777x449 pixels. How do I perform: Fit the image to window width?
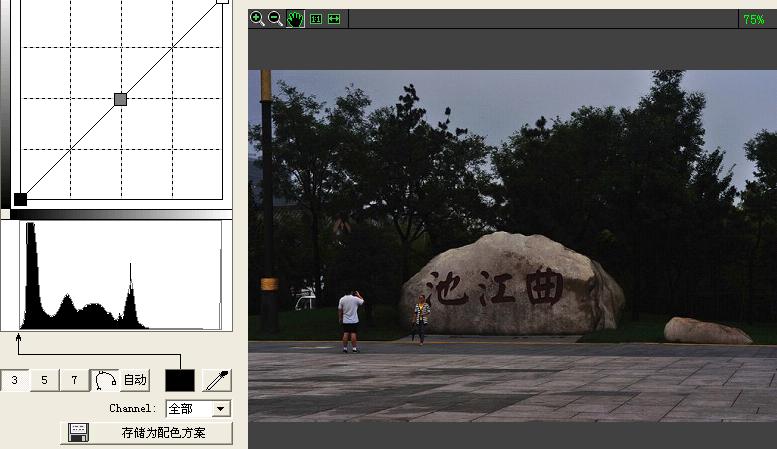(x=334, y=18)
